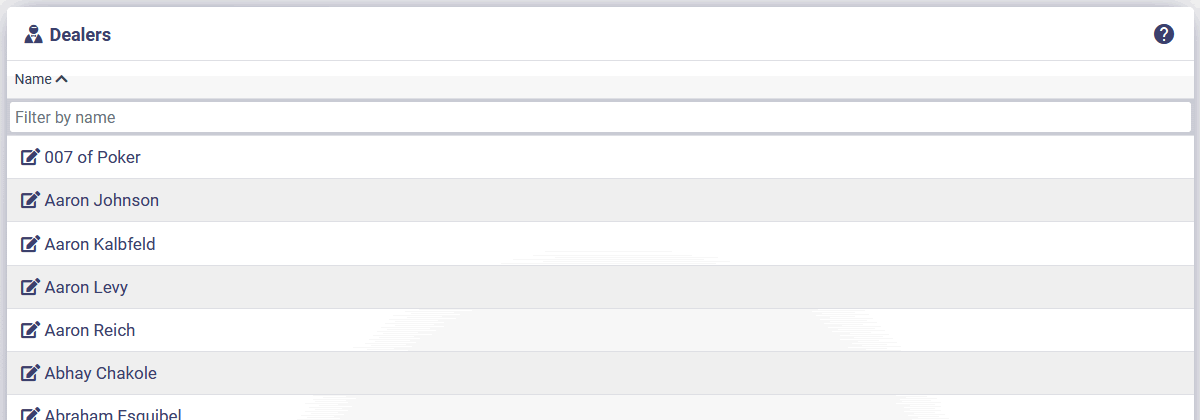The image size is (1200, 420).
Task: Open Abhay Chakole dealer record
Action: coord(101,373)
